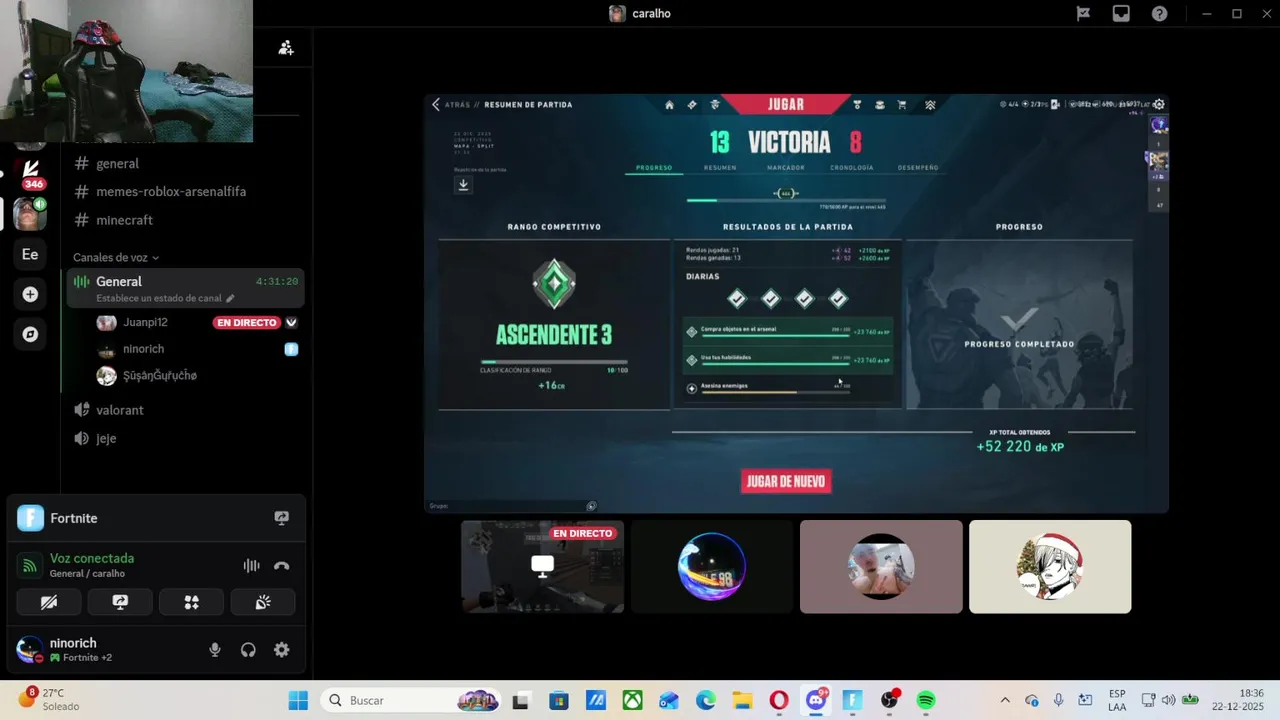
Task: Open the Discord inbox icon
Action: coord(1121,13)
